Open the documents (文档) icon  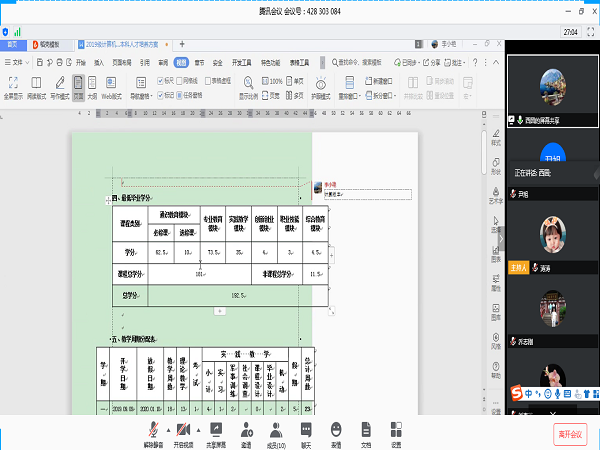point(366,428)
